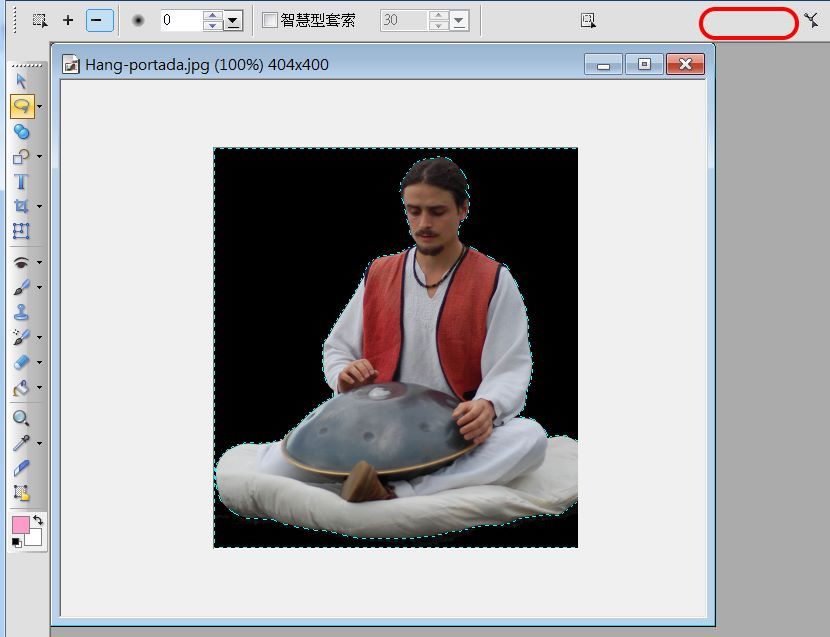
Task: Click the soft edge value field showing 0
Action: [182, 21]
